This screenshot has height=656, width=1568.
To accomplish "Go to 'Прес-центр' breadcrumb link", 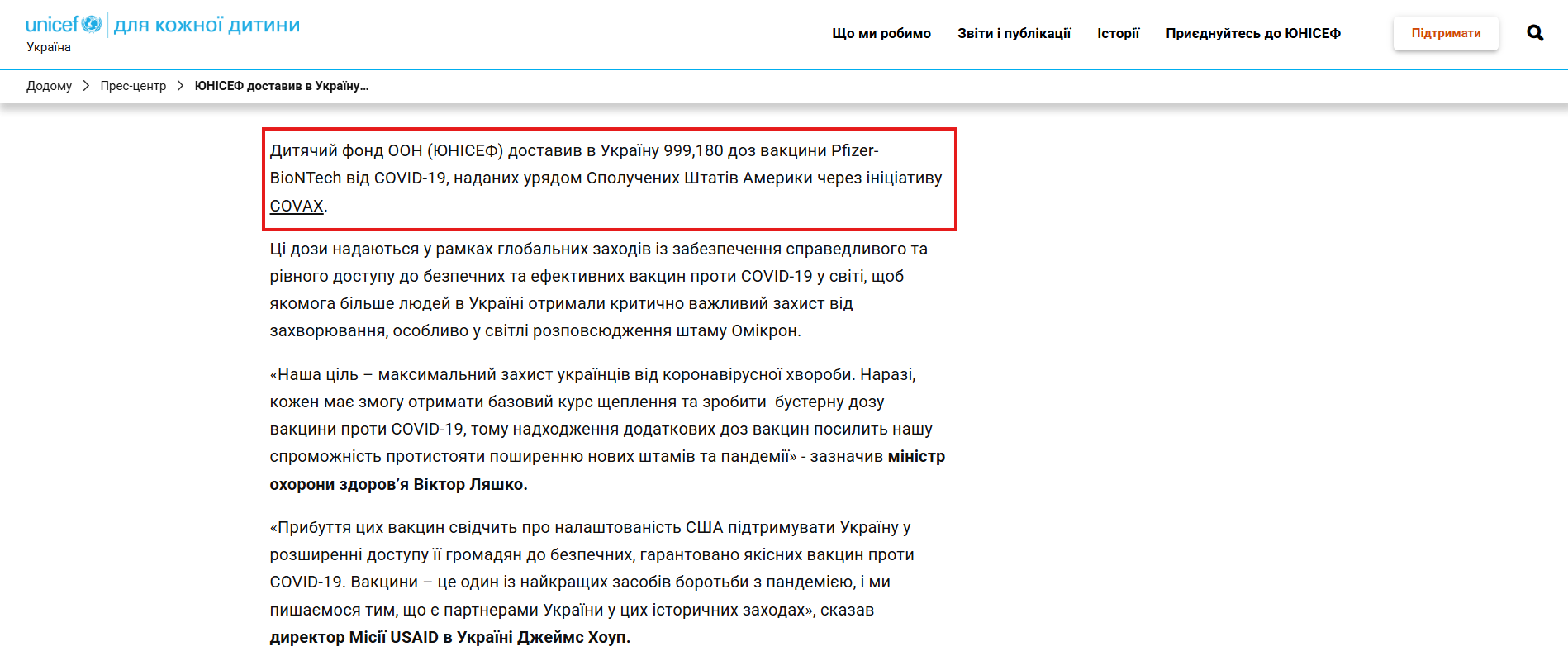I will (x=133, y=86).
